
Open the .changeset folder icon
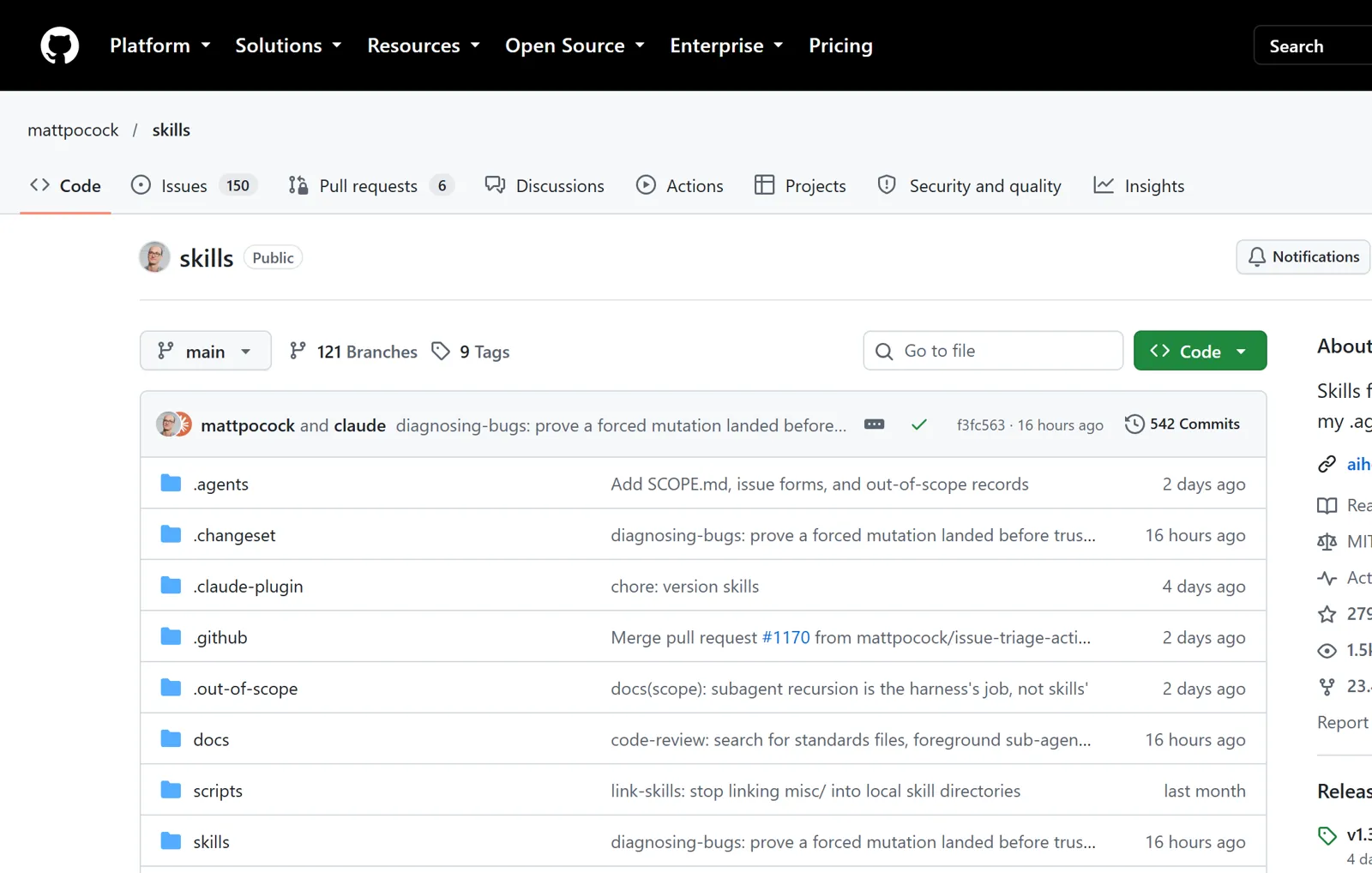coord(171,535)
